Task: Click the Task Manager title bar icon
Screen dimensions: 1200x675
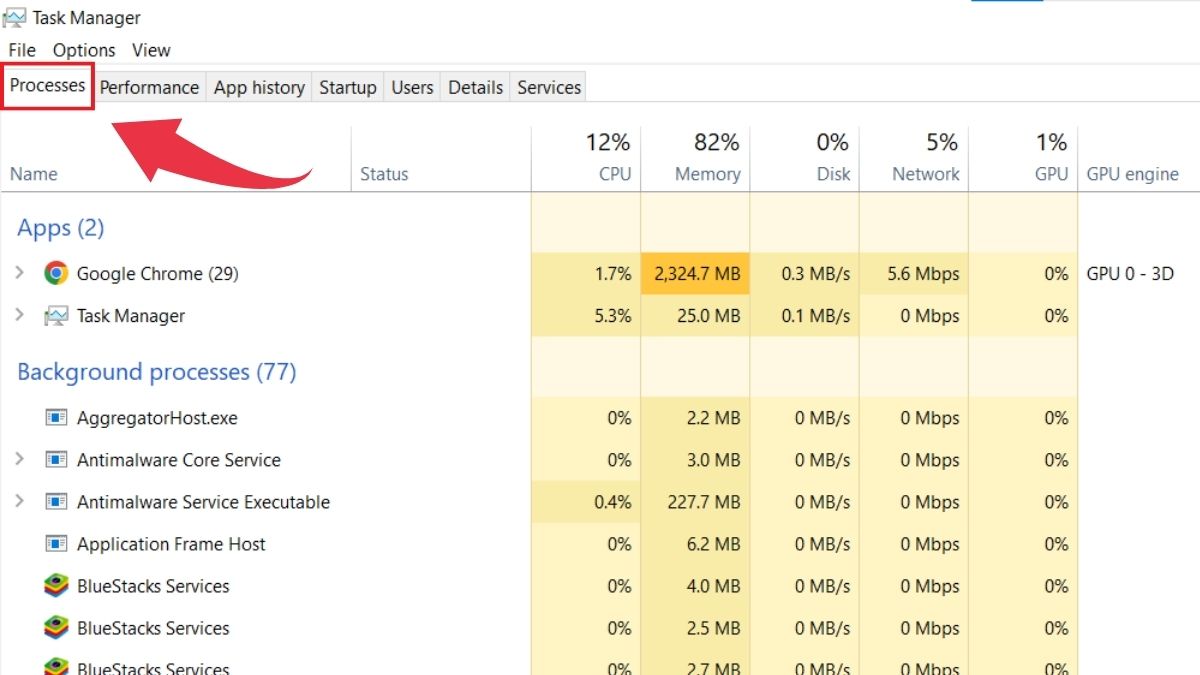Action: click(14, 17)
